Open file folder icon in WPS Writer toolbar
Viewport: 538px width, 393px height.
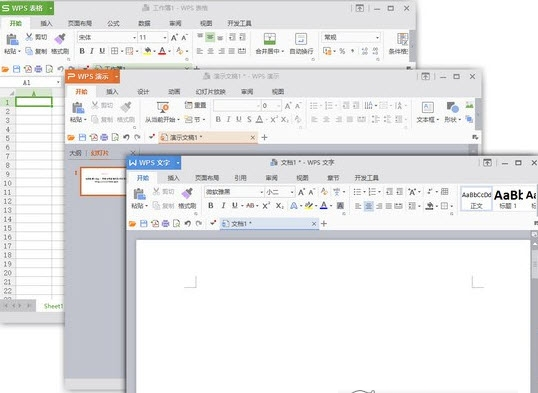tap(132, 224)
